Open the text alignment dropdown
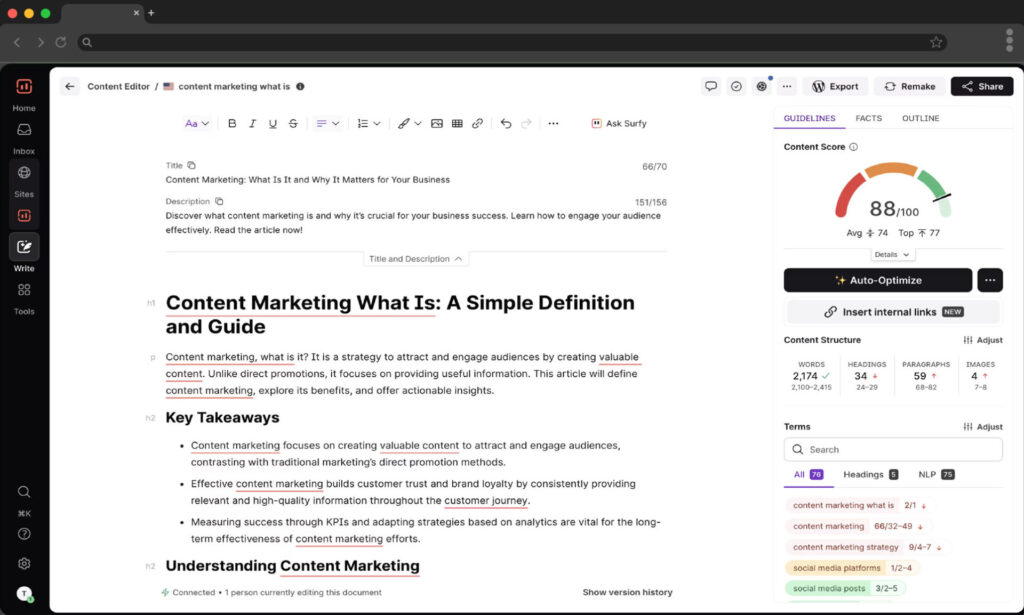This screenshot has width=1024, height=615. pos(328,123)
